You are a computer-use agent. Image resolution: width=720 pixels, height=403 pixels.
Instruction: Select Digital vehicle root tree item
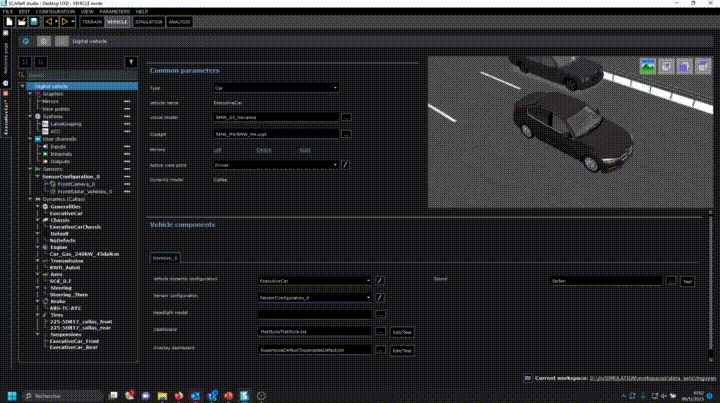(82, 86)
